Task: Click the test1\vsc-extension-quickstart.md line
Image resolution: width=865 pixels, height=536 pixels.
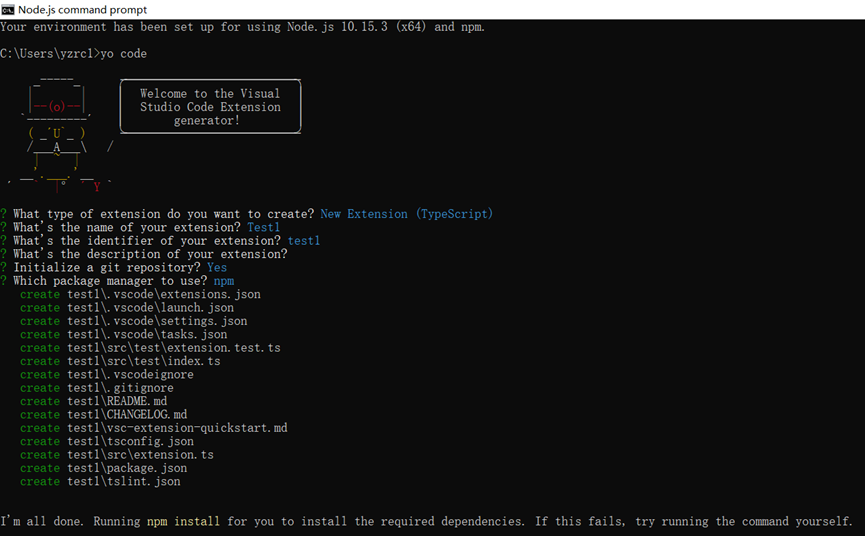Action: click(177, 428)
